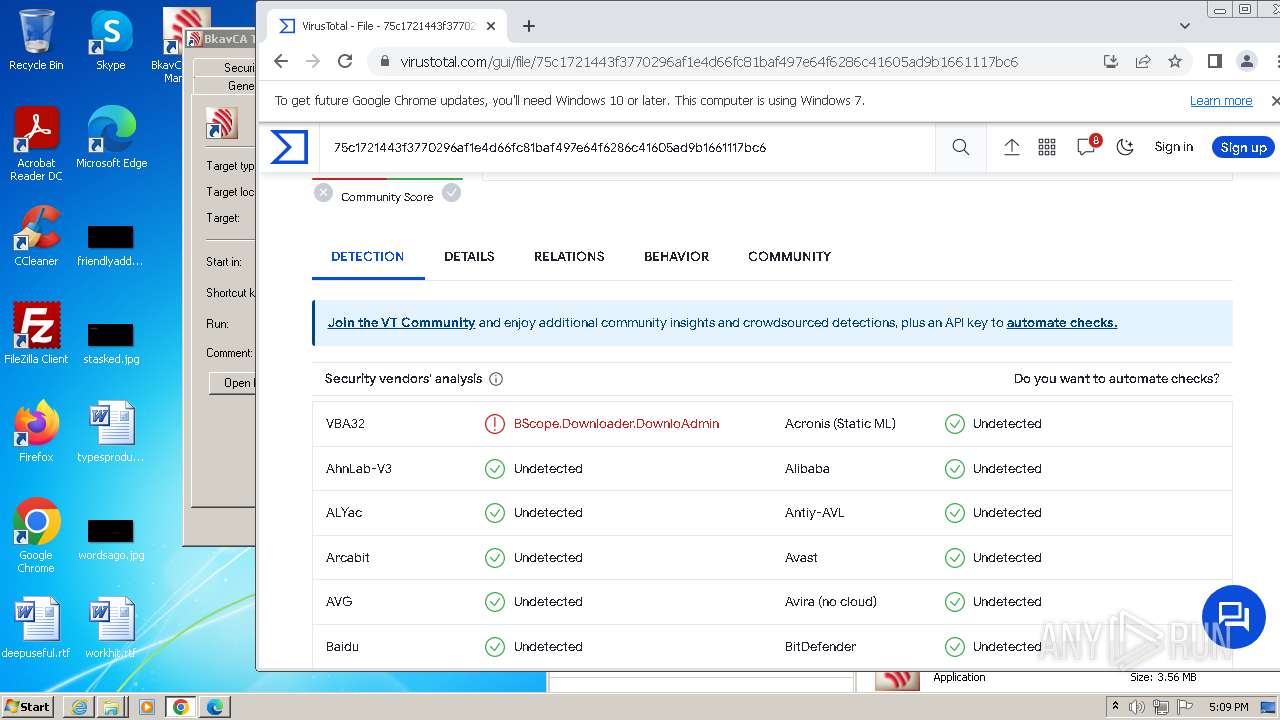Share this page from address bar
Image resolution: width=1280 pixels, height=720 pixels.
click(1143, 61)
